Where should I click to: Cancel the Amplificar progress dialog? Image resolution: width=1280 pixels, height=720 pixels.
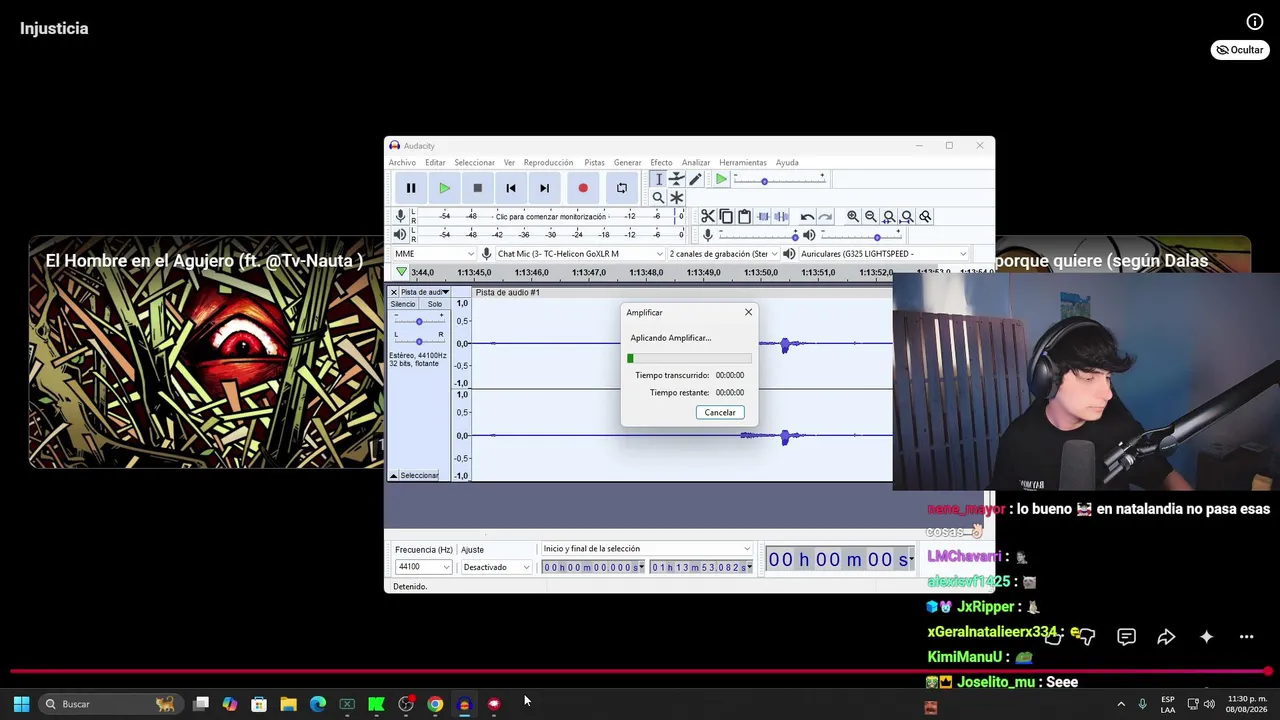click(720, 412)
